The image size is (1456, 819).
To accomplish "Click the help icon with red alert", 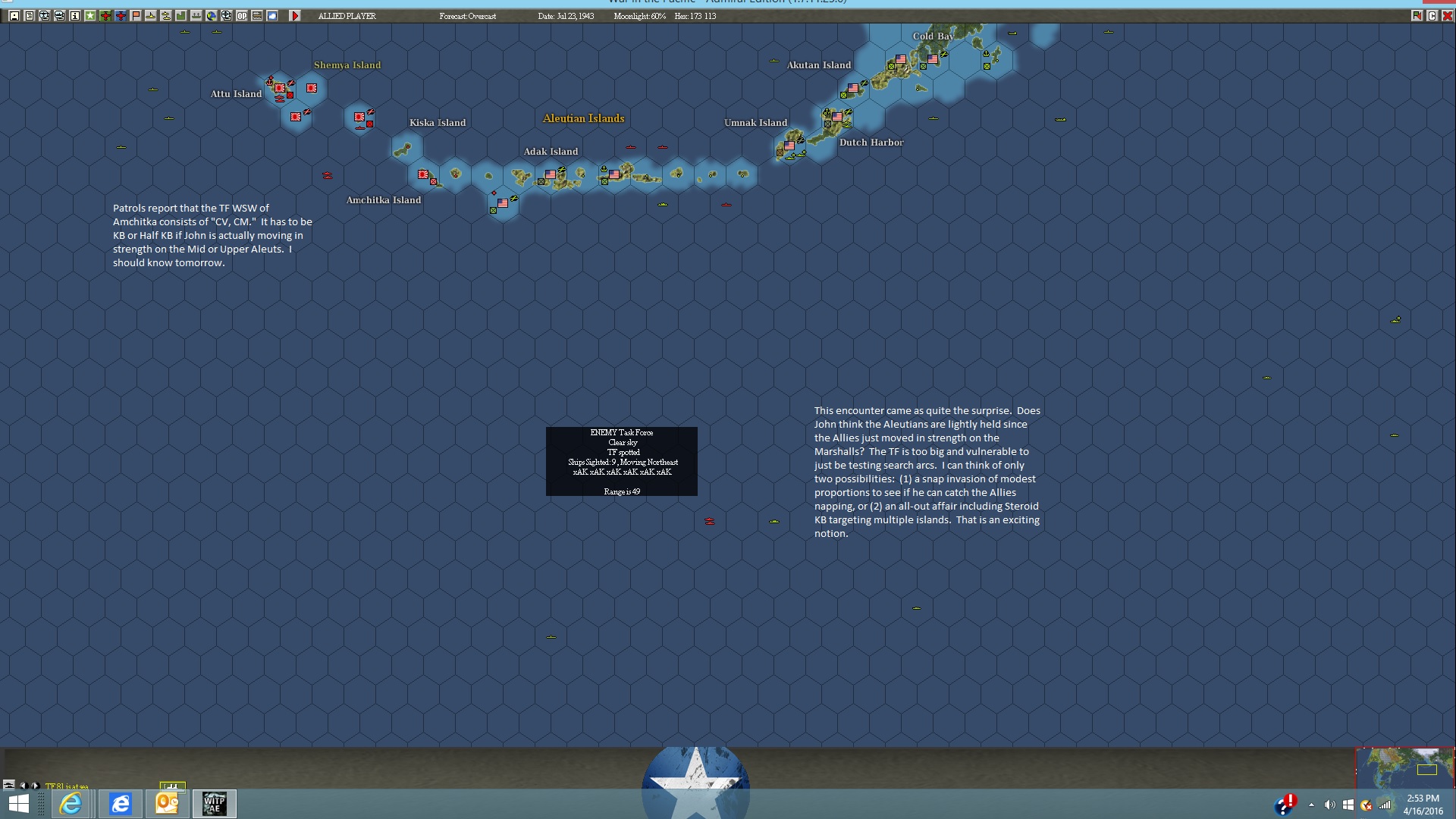I will pyautogui.click(x=1285, y=805).
